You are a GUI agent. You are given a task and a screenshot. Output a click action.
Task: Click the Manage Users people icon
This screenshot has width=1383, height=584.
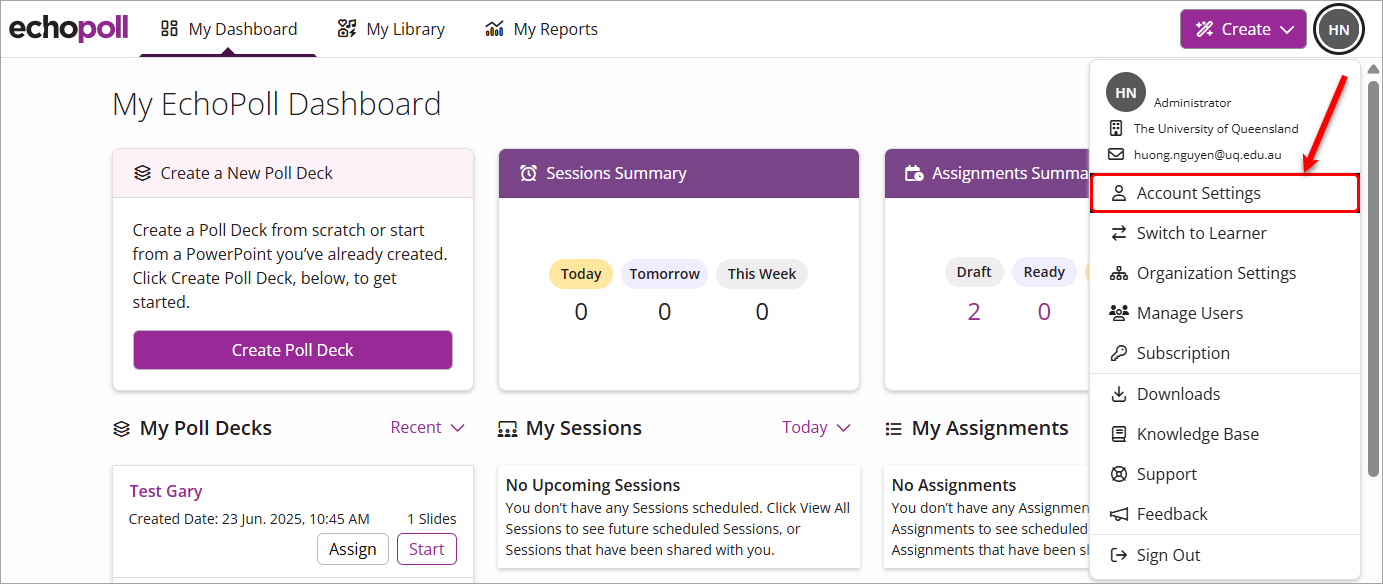1119,313
